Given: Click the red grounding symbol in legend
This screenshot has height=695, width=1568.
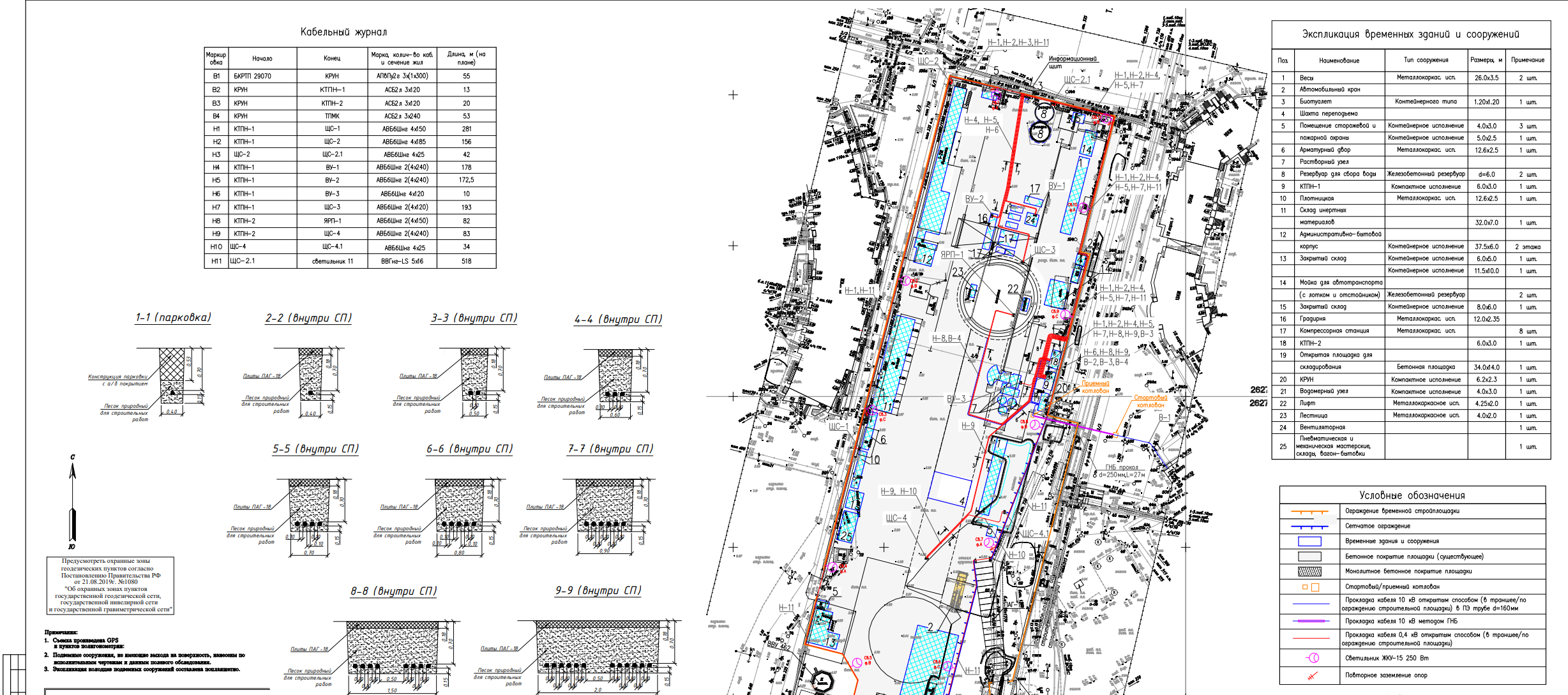Looking at the screenshot, I should coord(1312,675).
